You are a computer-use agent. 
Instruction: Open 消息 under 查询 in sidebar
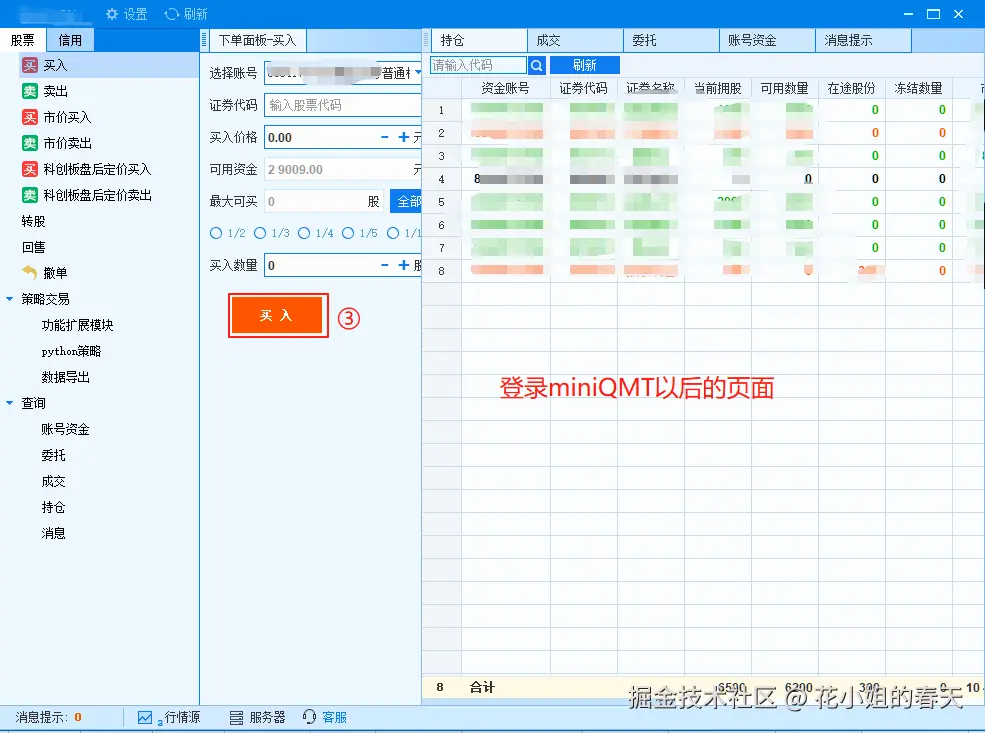[x=53, y=533]
